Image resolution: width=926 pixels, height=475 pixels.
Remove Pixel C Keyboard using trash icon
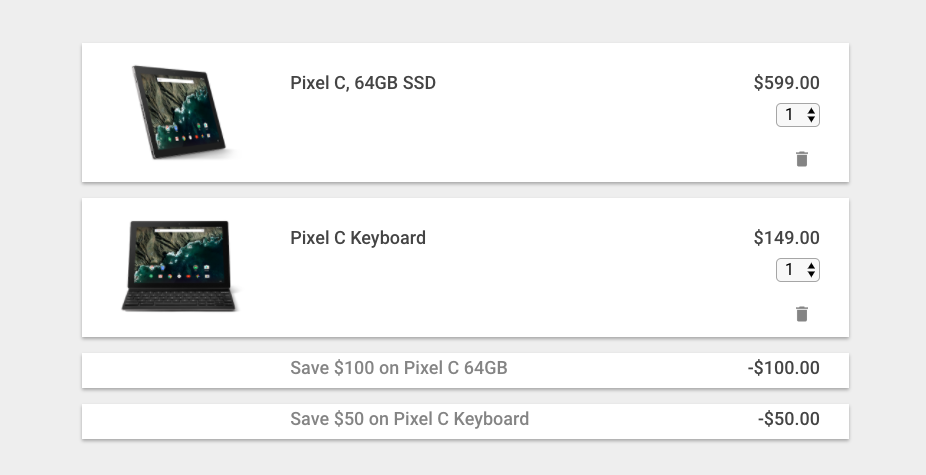coord(801,314)
